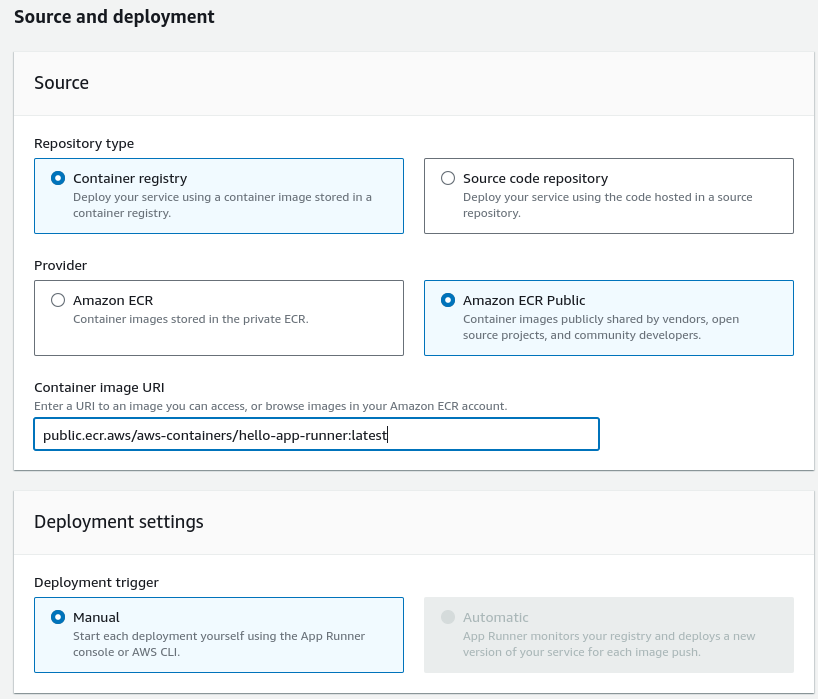Click the "Deployment trigger" field label
The height and width of the screenshot is (699, 818).
pos(96,582)
